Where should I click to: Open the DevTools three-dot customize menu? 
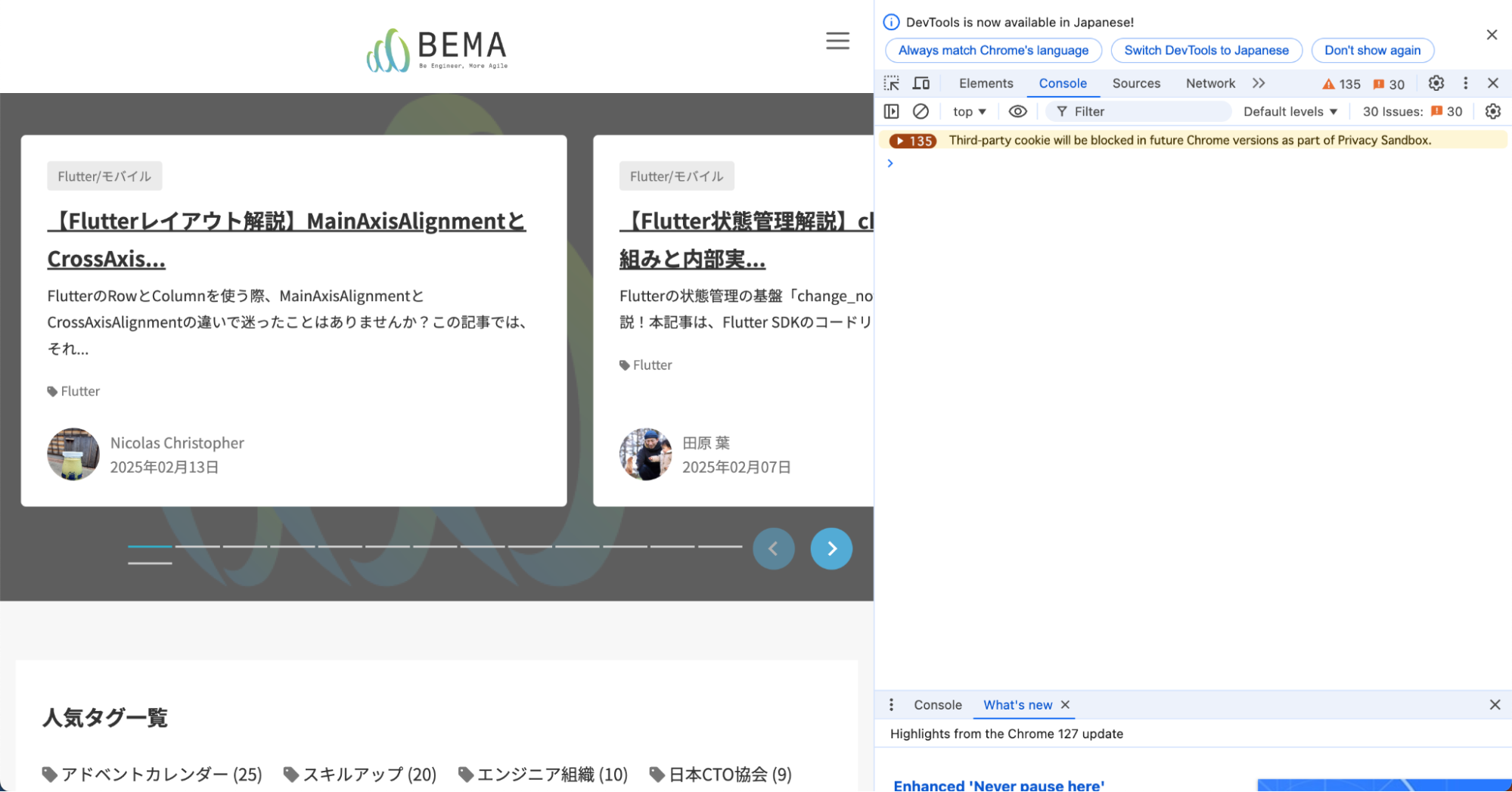coord(1465,83)
